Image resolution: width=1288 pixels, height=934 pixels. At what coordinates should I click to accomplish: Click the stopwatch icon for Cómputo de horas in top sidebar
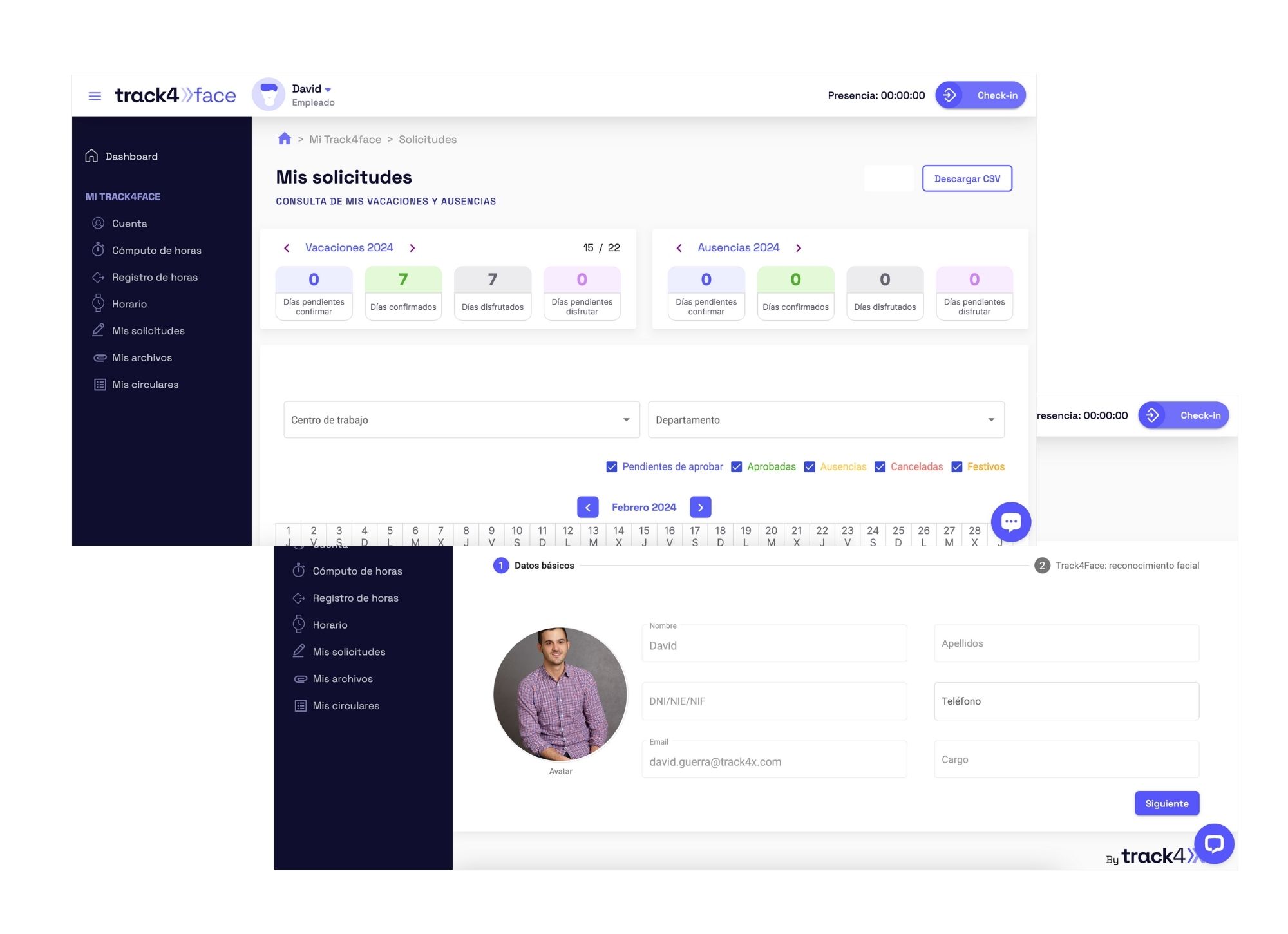98,250
